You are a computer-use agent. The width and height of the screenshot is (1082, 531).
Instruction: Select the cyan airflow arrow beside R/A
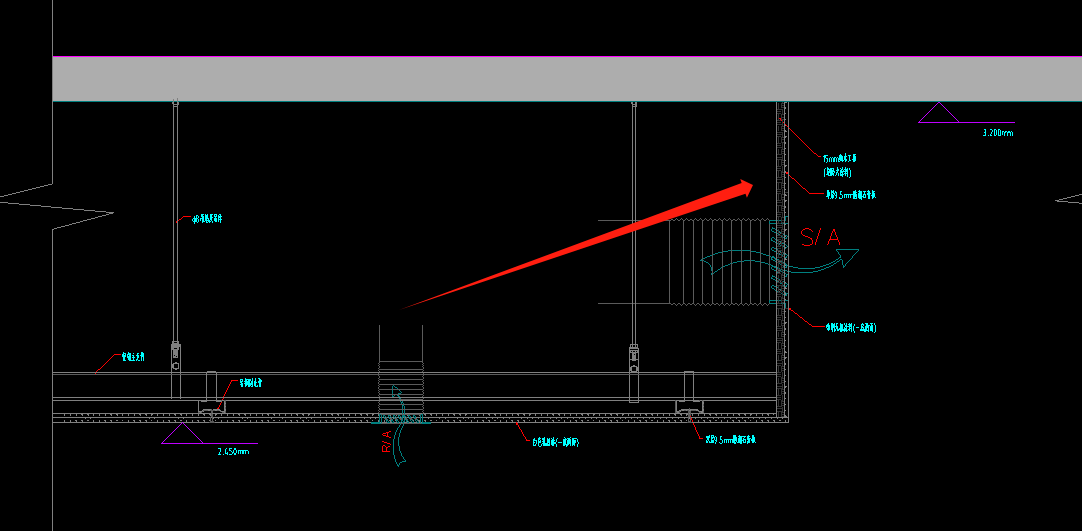click(x=399, y=425)
